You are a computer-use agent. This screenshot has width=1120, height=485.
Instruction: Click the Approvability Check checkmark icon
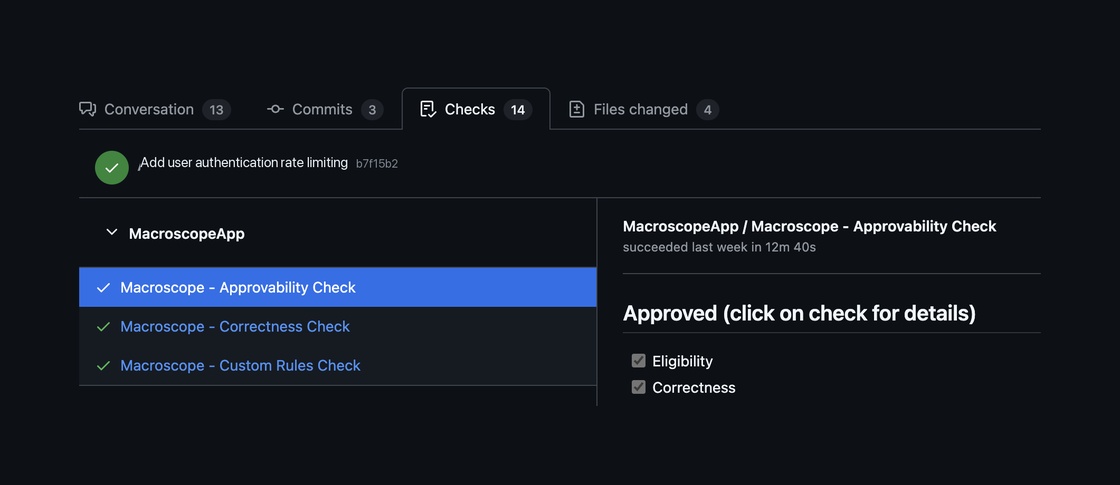103,288
